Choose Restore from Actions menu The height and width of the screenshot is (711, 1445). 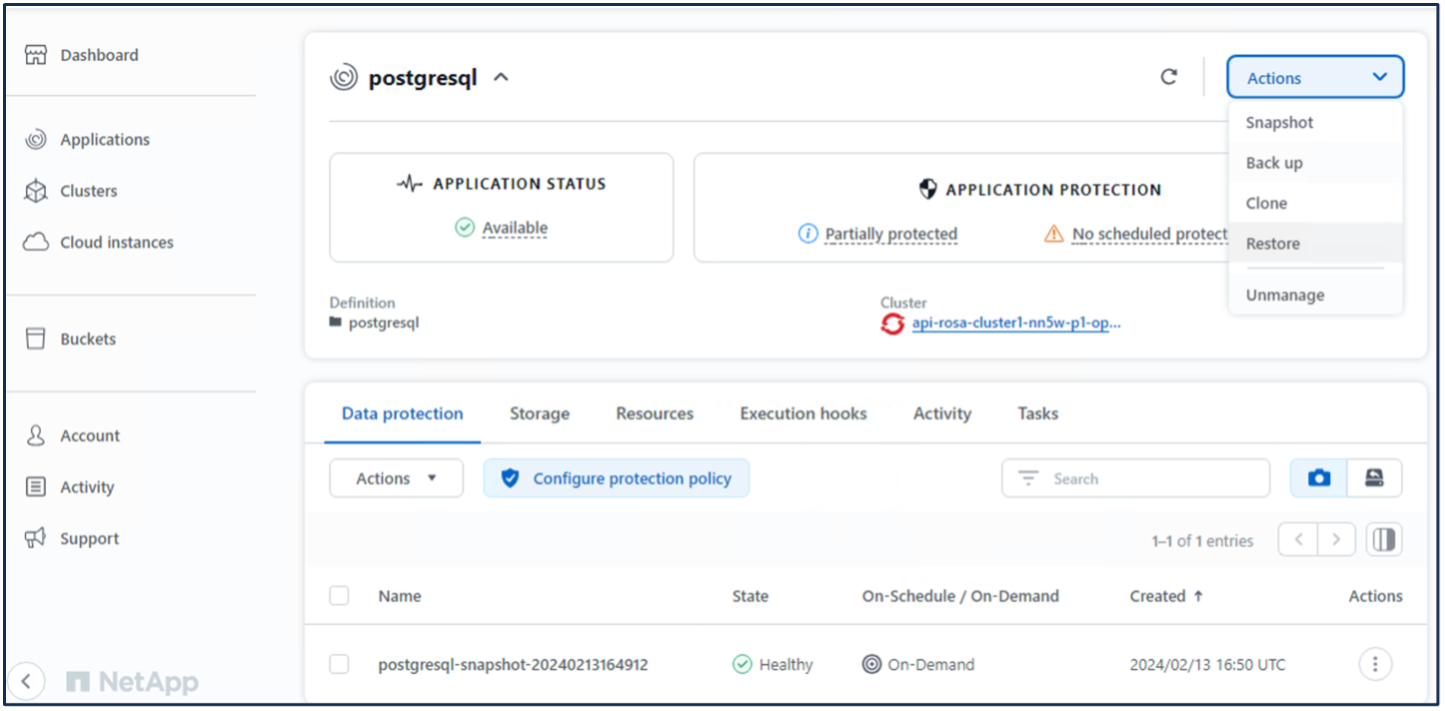point(1273,244)
